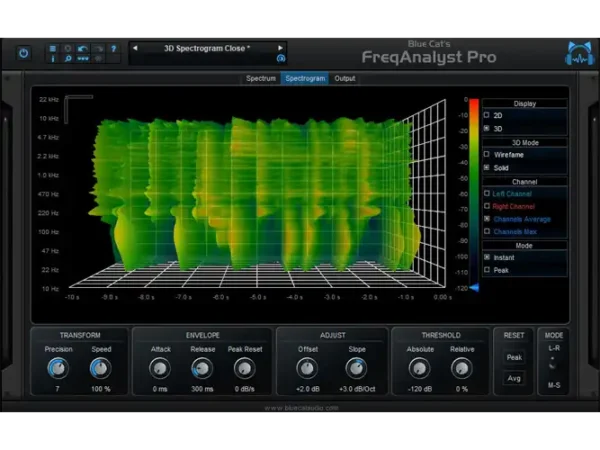This screenshot has height=450, width=600.
Task: Click the 3D spectrogram display
Action: tap(256, 193)
